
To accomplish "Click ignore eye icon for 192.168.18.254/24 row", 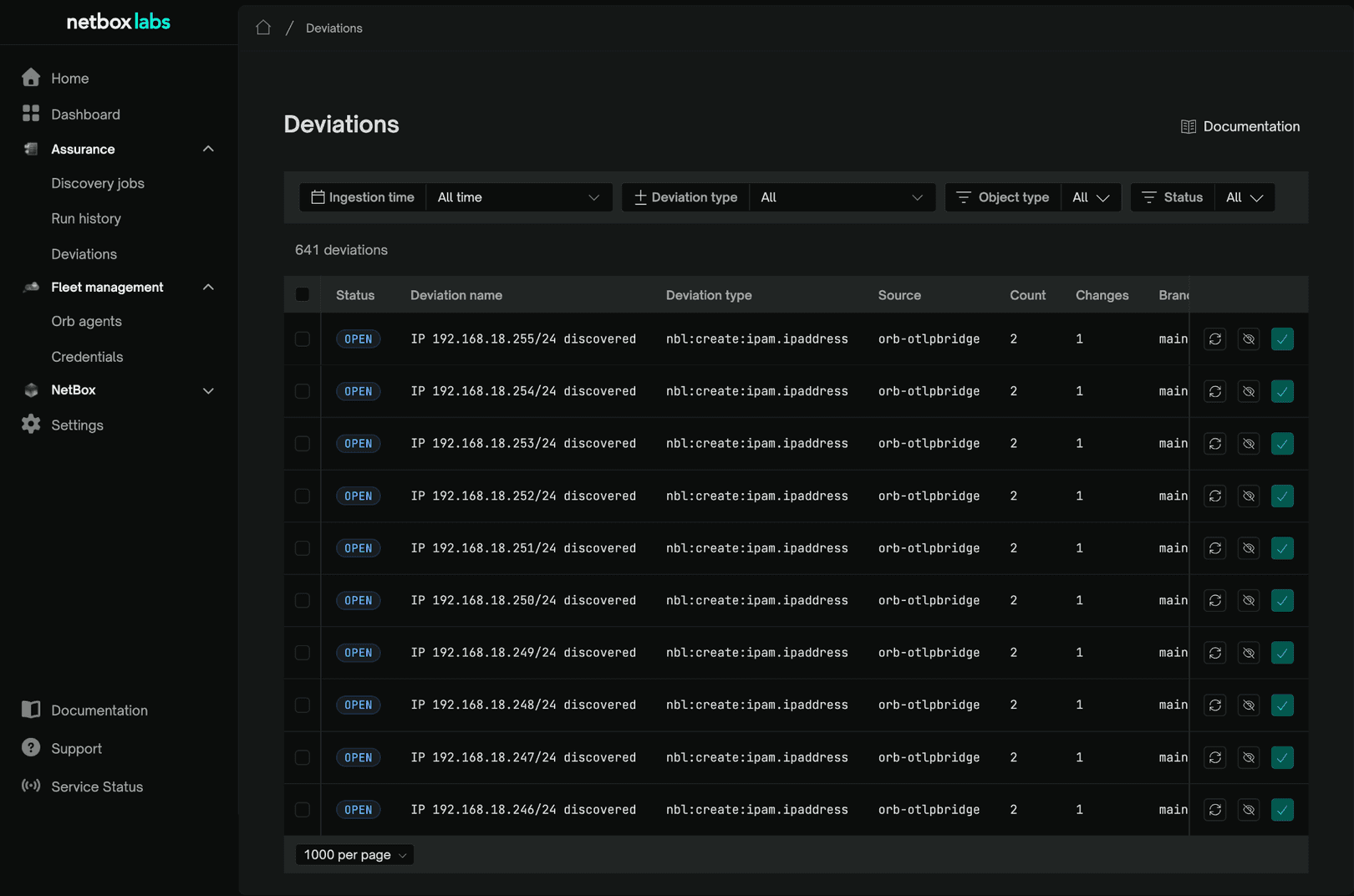I will [x=1249, y=391].
